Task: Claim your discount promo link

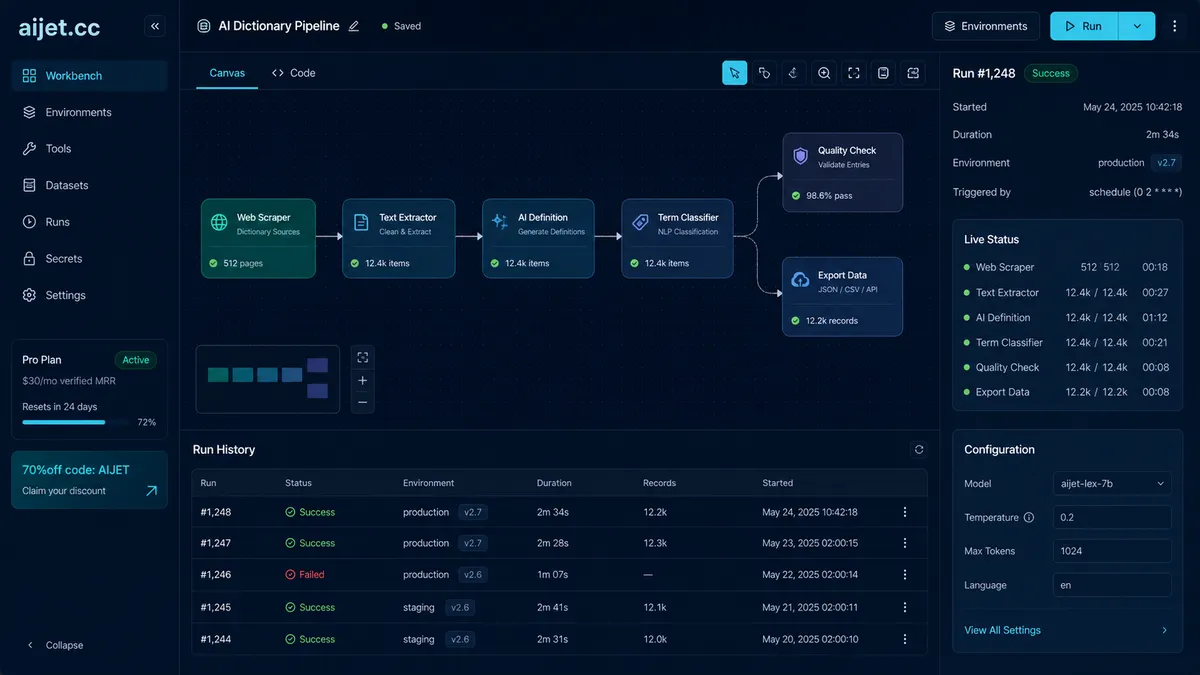Action: [x=64, y=491]
